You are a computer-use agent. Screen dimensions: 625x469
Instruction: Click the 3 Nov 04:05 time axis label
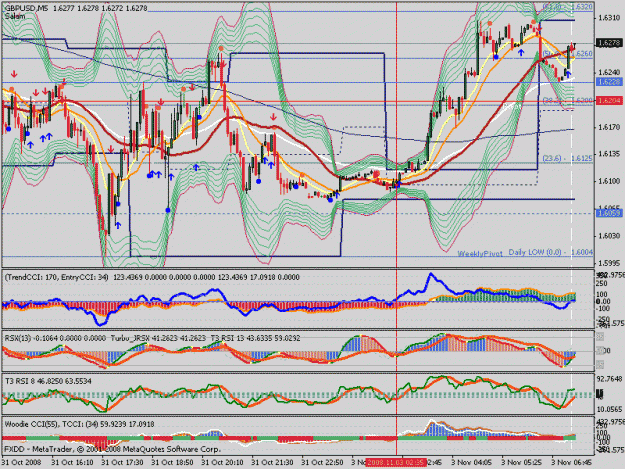coord(472,463)
